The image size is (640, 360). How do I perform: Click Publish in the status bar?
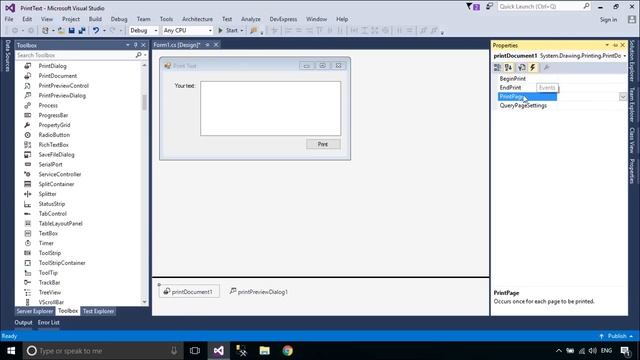[616, 336]
